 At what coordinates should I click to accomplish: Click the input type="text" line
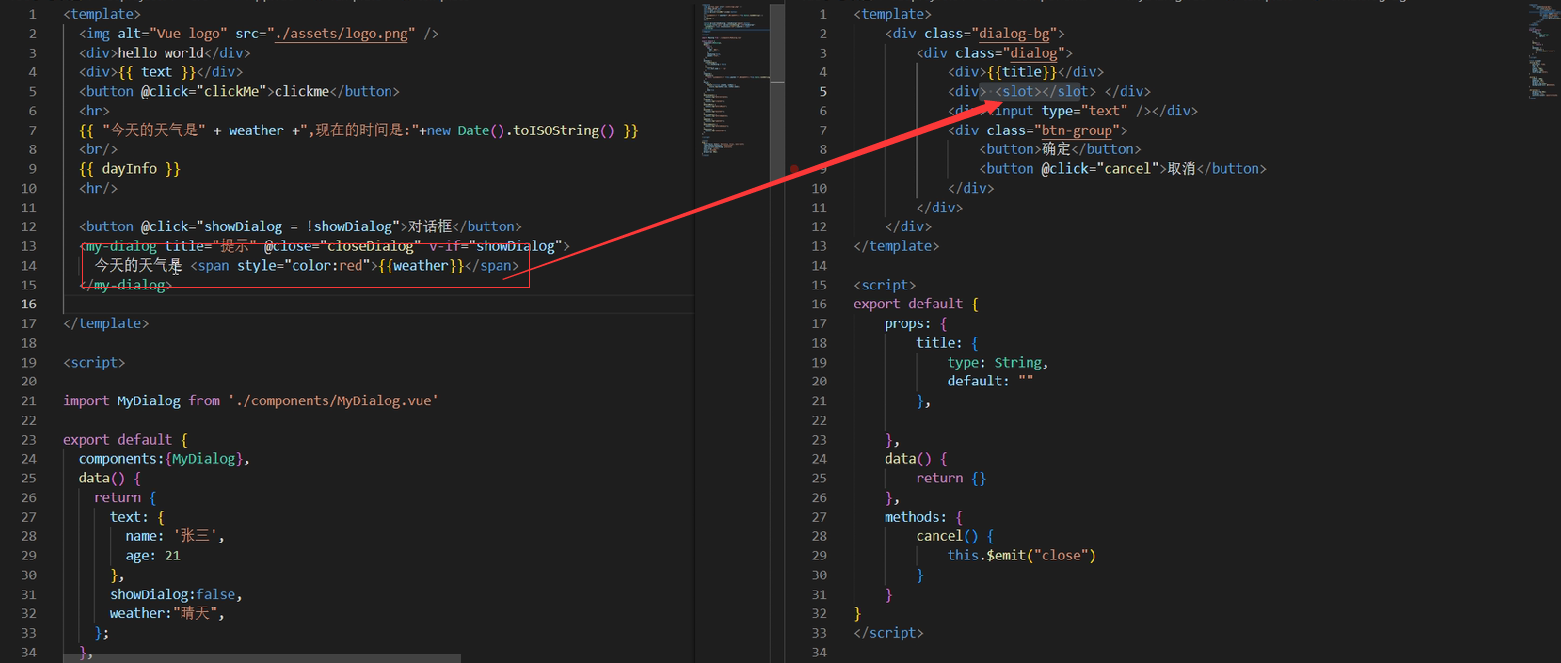coord(1073,111)
